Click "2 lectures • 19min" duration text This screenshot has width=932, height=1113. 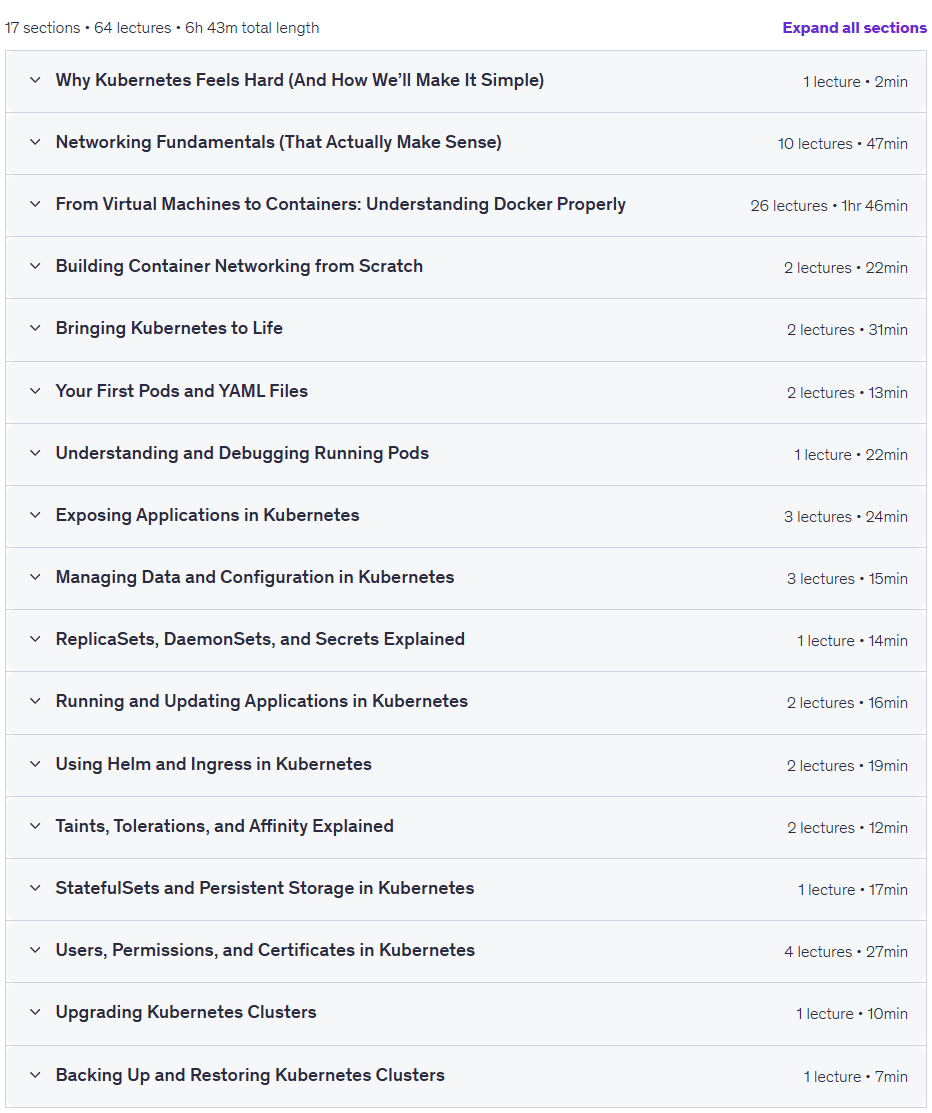[x=847, y=766]
